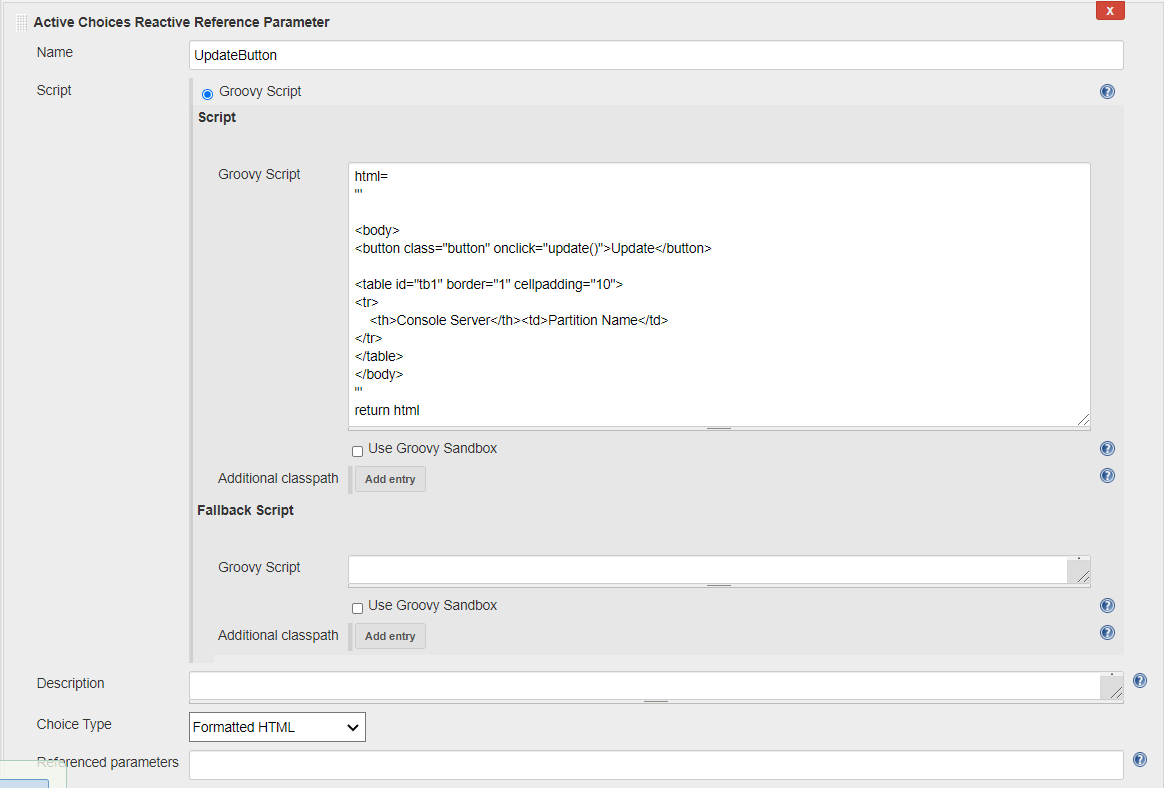Open help for Fallback Script's Use Groovy Sandbox
This screenshot has height=788, width=1164.
1107,606
